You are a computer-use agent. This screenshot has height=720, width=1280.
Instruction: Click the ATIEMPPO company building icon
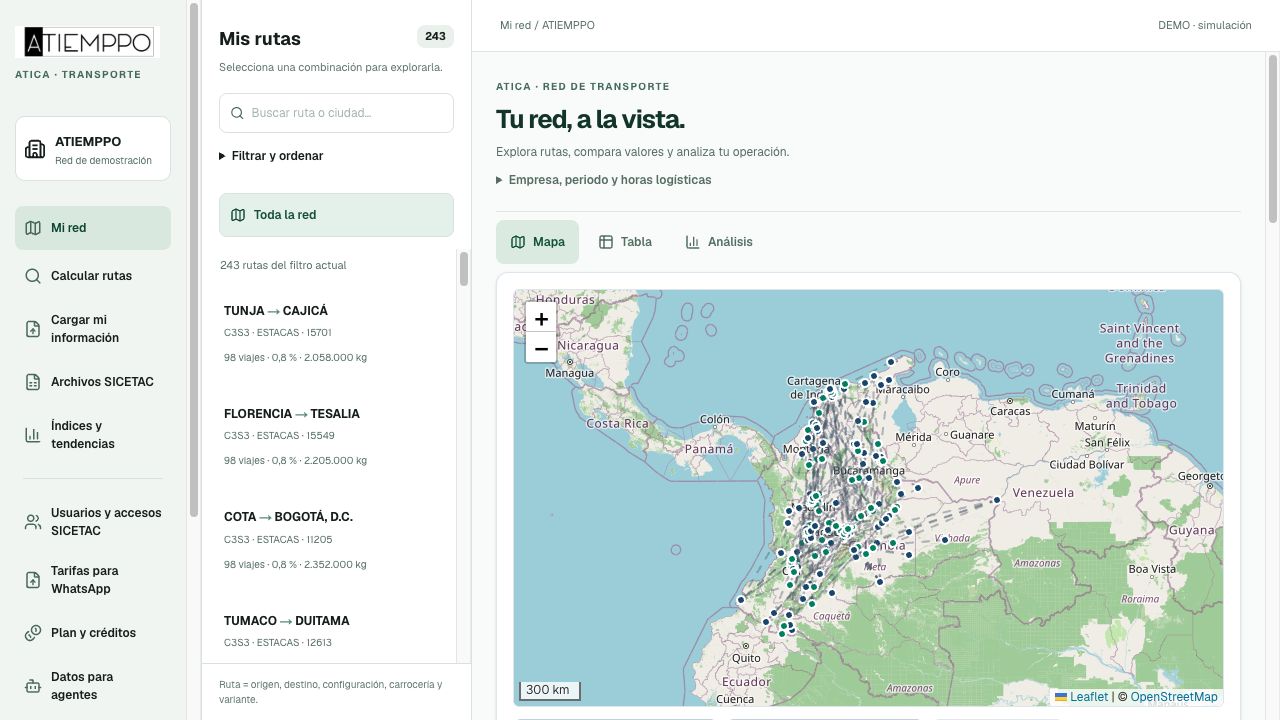coord(35,149)
